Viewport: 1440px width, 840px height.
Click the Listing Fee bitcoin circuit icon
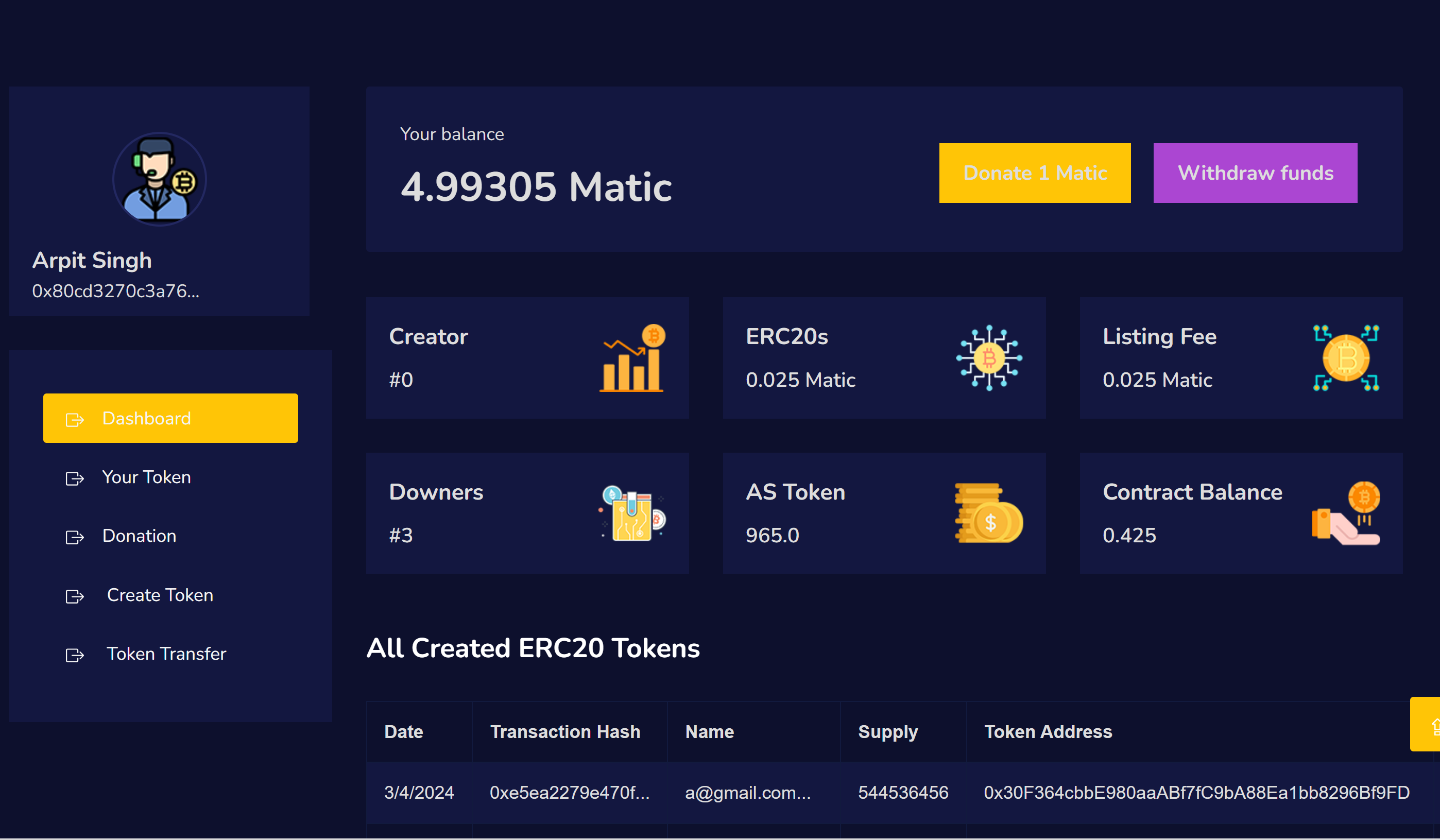[1346, 358]
